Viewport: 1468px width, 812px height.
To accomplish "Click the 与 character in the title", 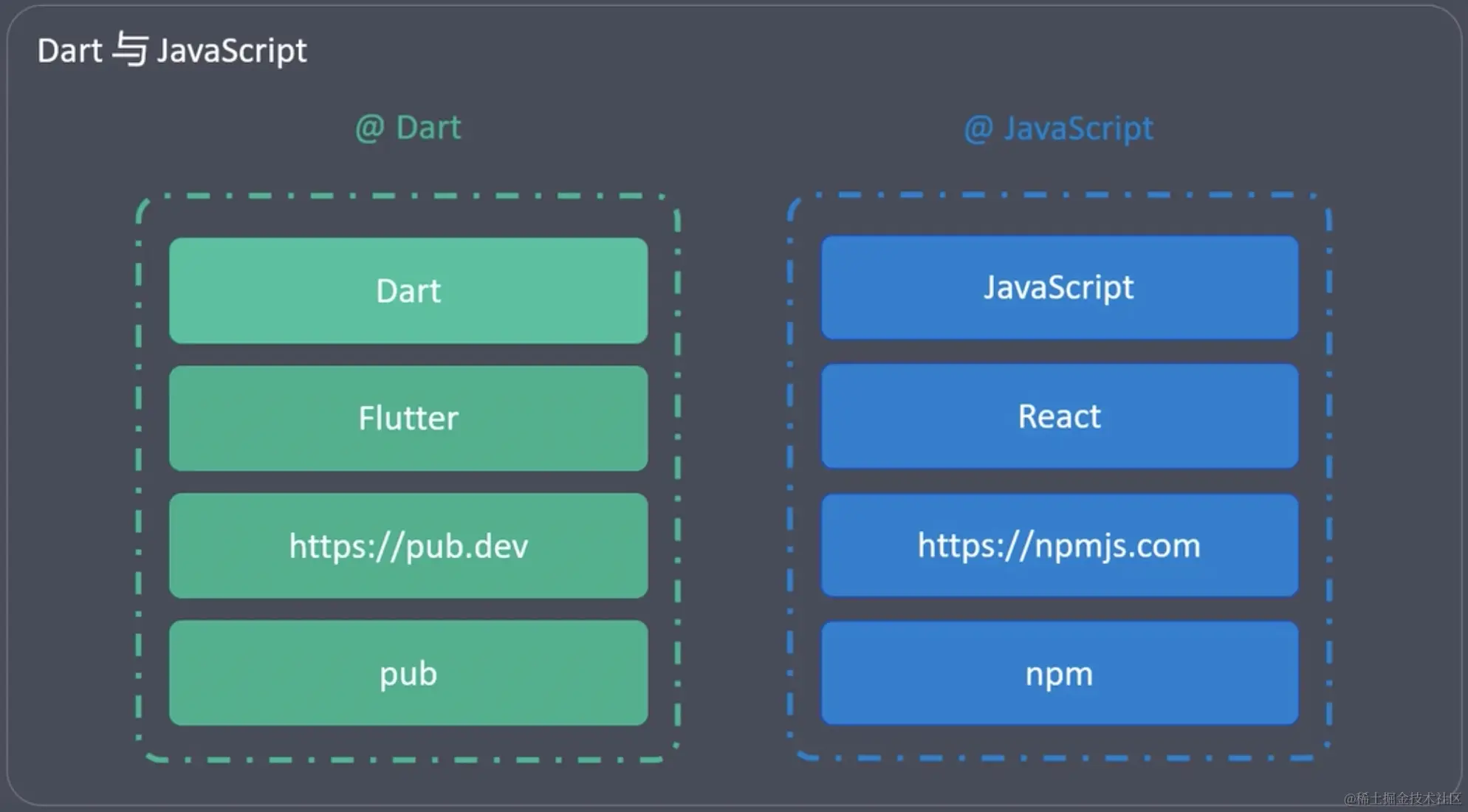I will pos(130,50).
